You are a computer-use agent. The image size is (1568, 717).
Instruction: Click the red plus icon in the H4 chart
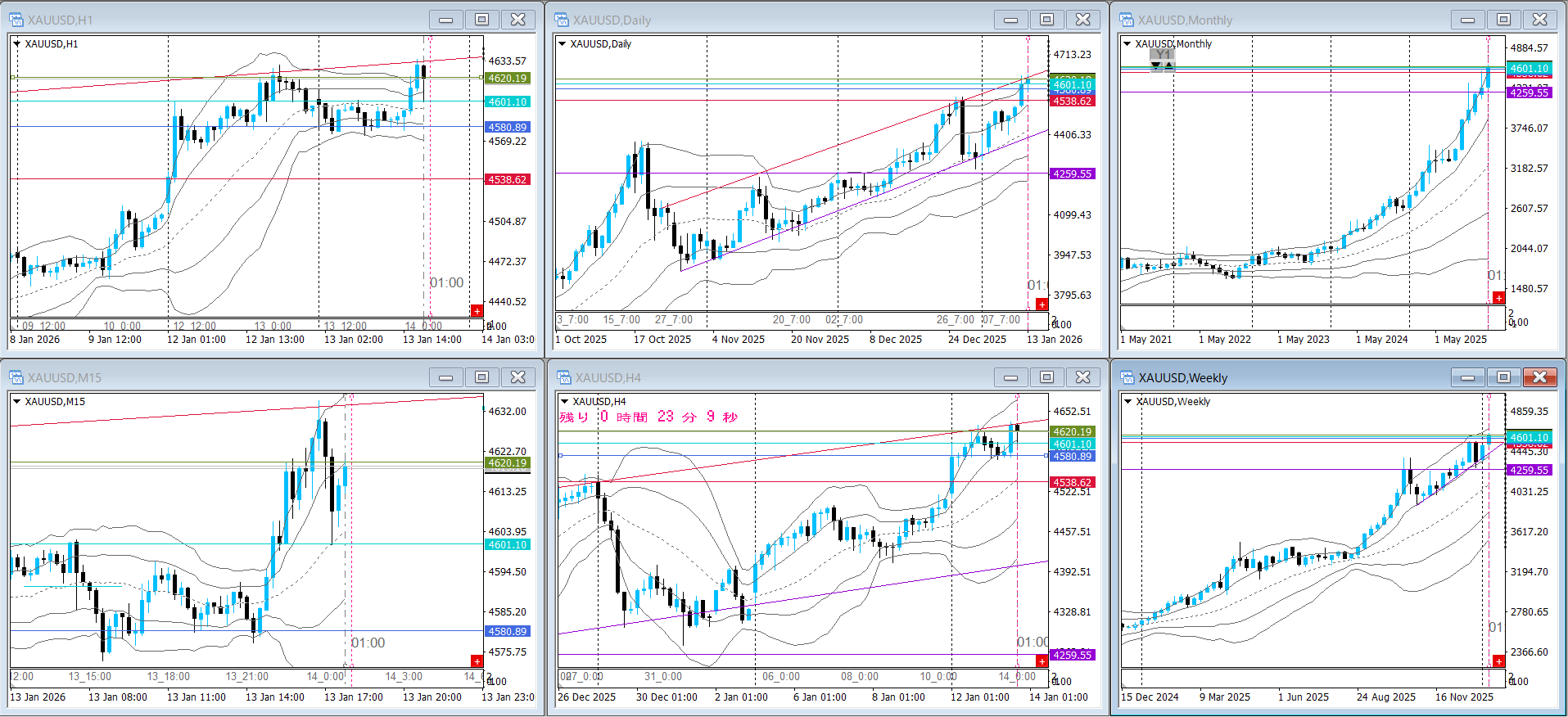[x=1042, y=661]
